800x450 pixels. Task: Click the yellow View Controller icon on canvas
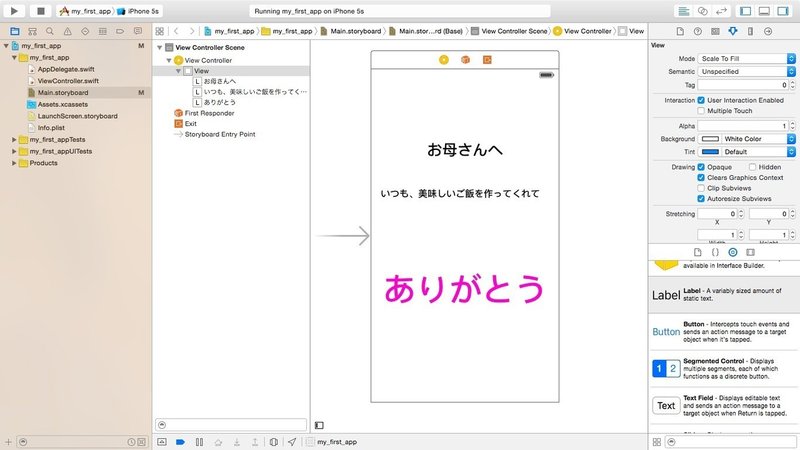tap(444, 60)
